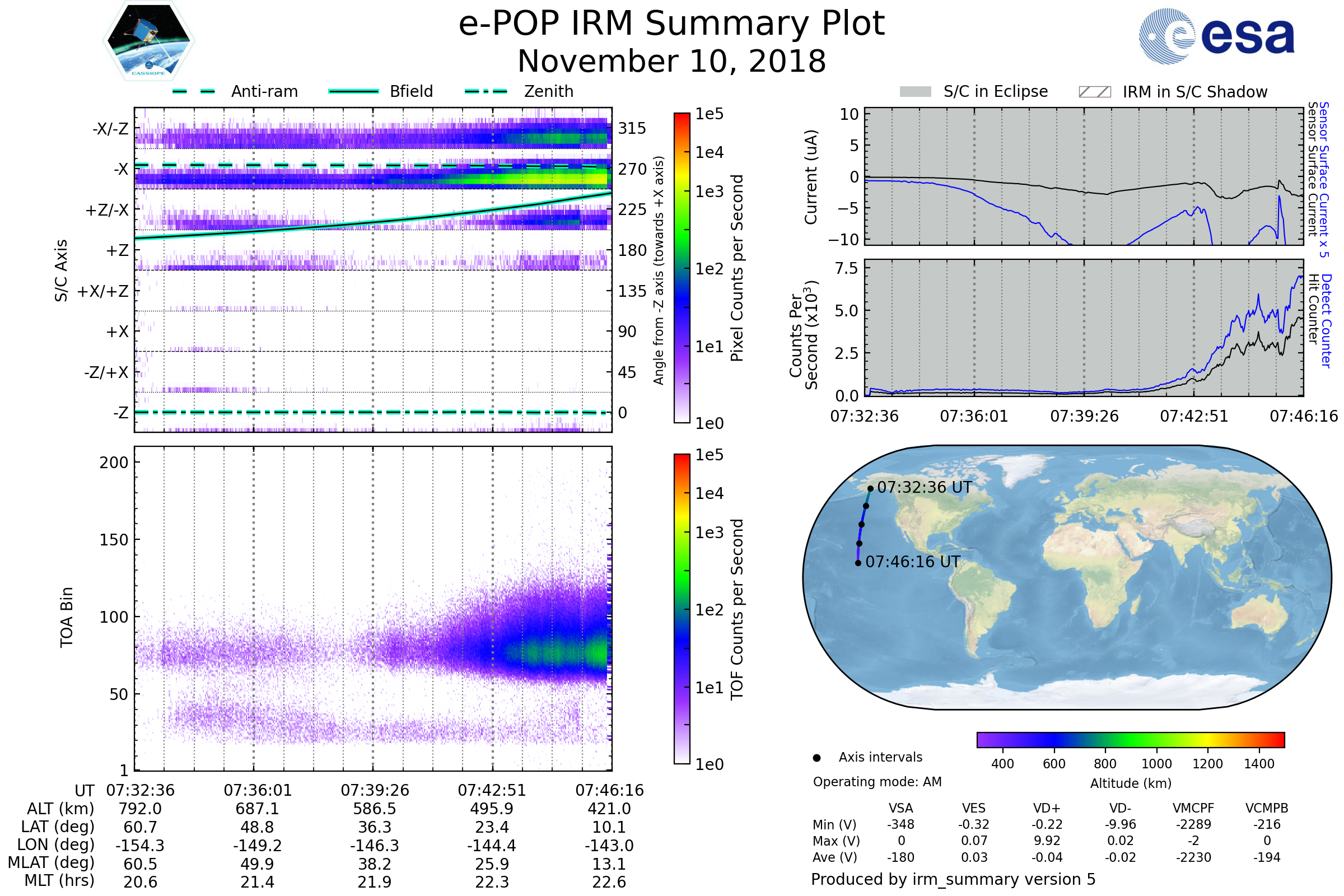Click the Operating mode: AM text

(x=876, y=782)
